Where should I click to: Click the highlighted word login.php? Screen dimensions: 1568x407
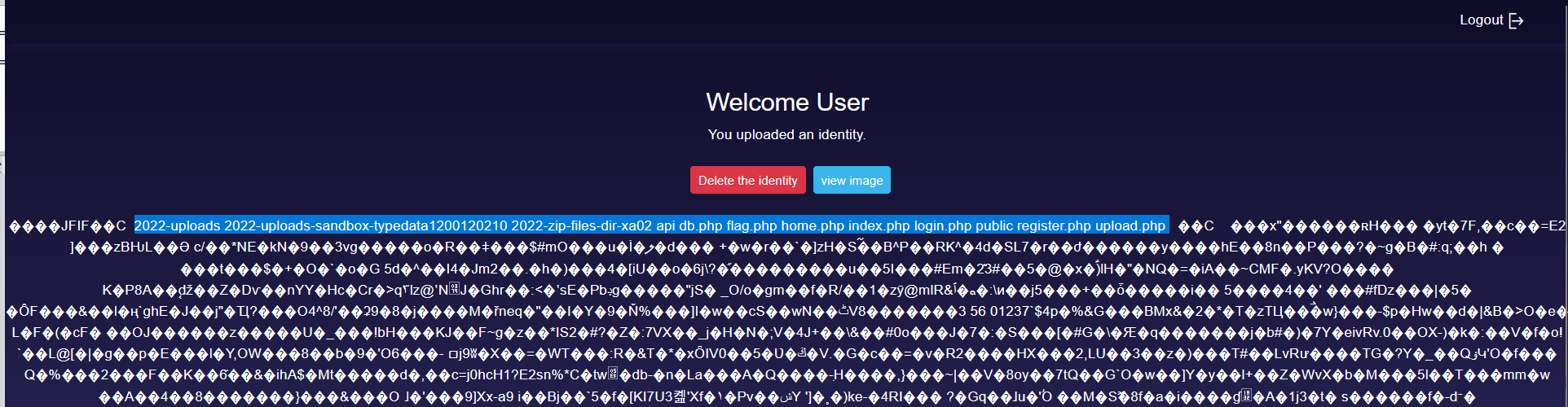coord(943,226)
